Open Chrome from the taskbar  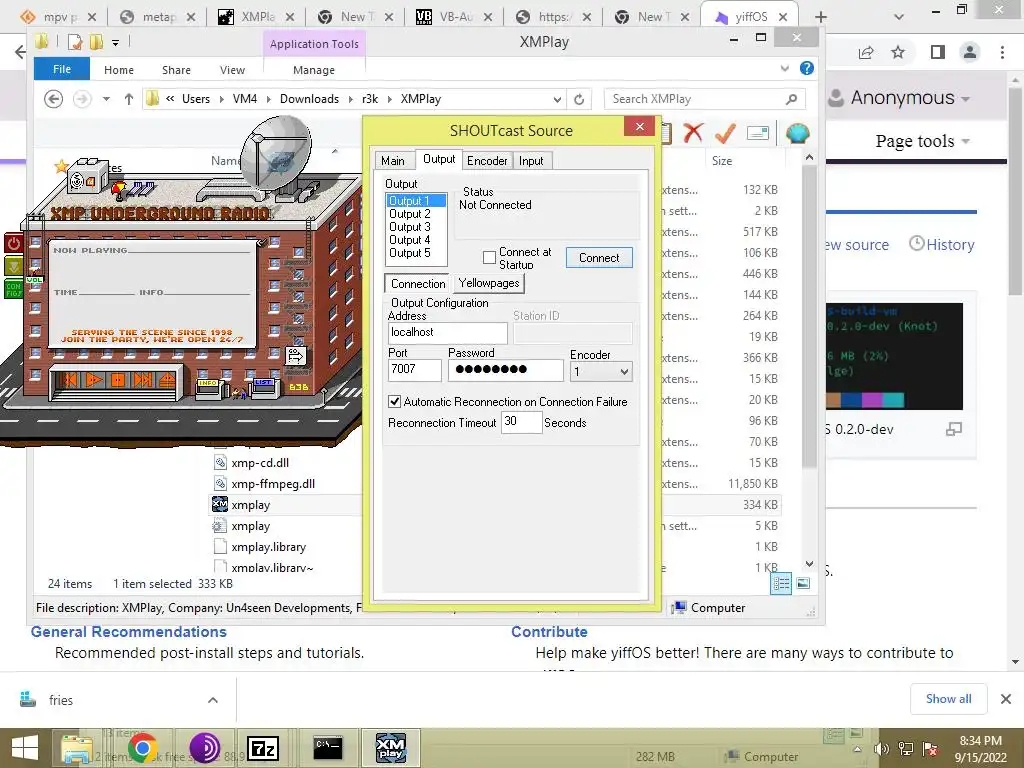tap(142, 748)
